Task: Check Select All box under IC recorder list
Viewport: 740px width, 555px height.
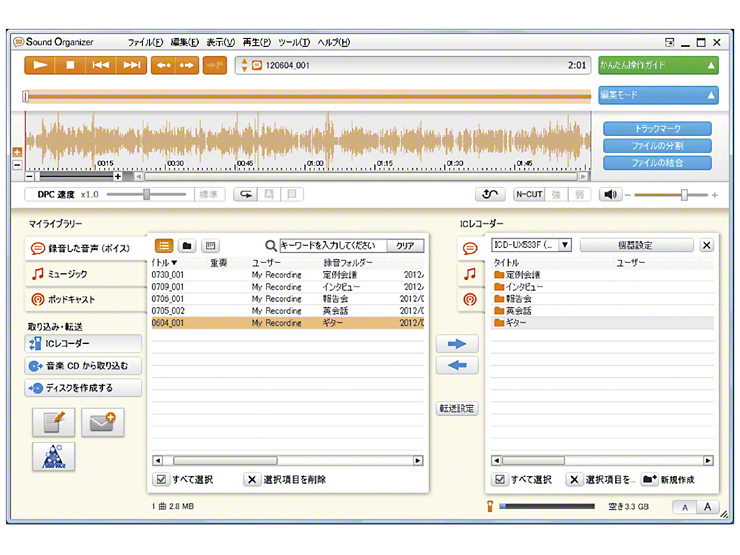Action: coord(501,480)
